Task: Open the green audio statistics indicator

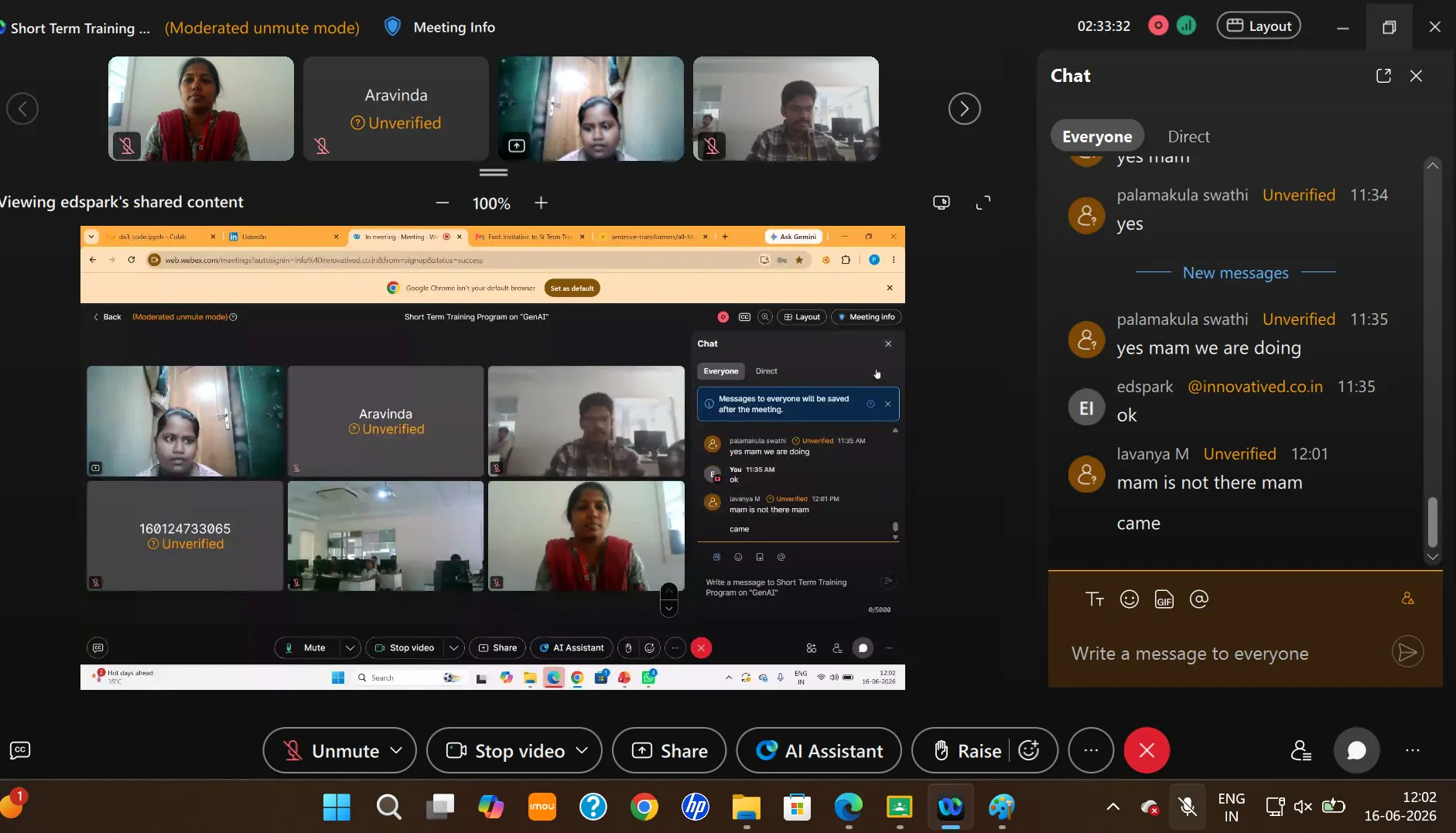Action: (1187, 26)
